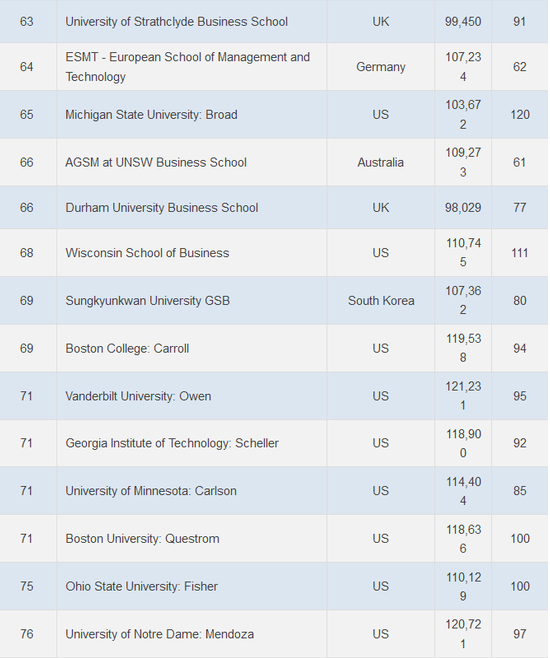Click Vanderbilt University: Owen entry

coord(138,396)
